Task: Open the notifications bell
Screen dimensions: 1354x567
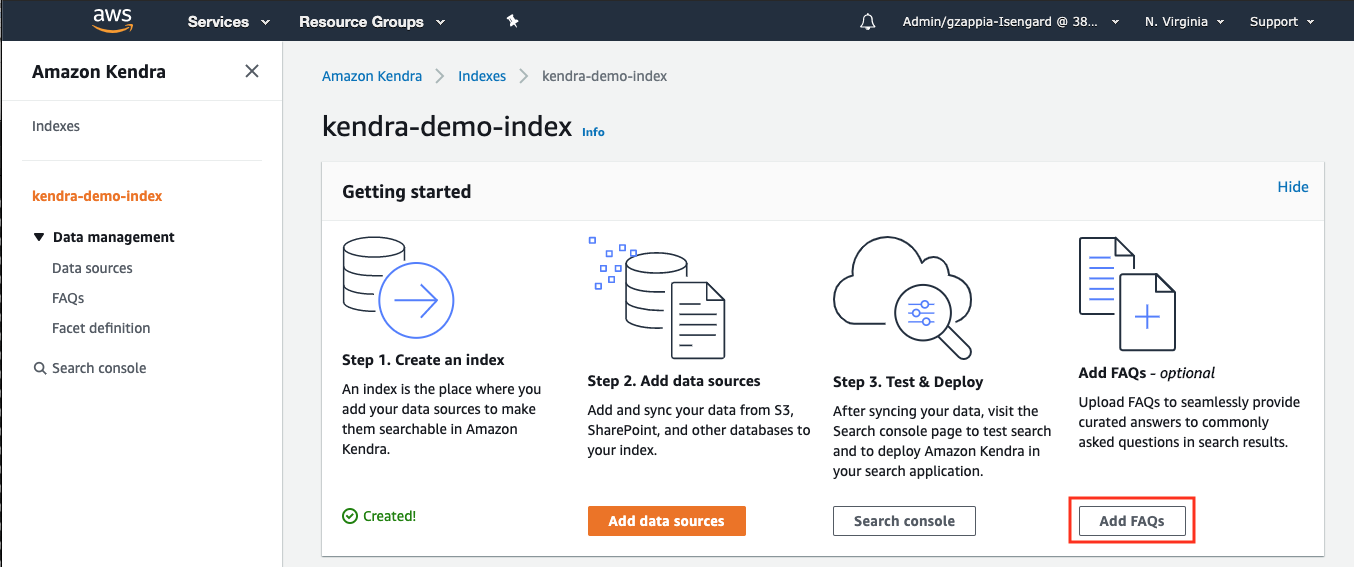Action: tap(867, 21)
